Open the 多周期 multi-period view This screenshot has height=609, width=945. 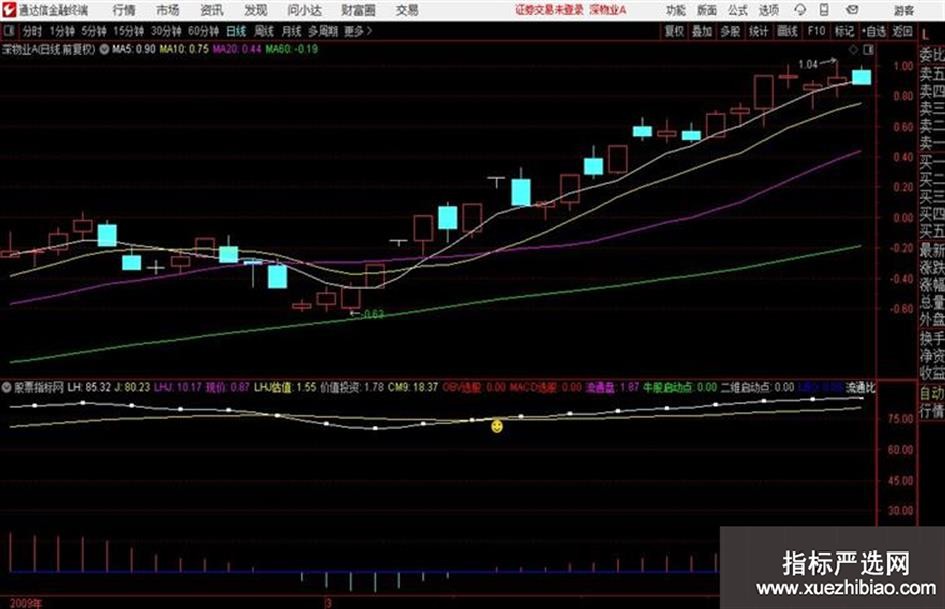tap(322, 31)
